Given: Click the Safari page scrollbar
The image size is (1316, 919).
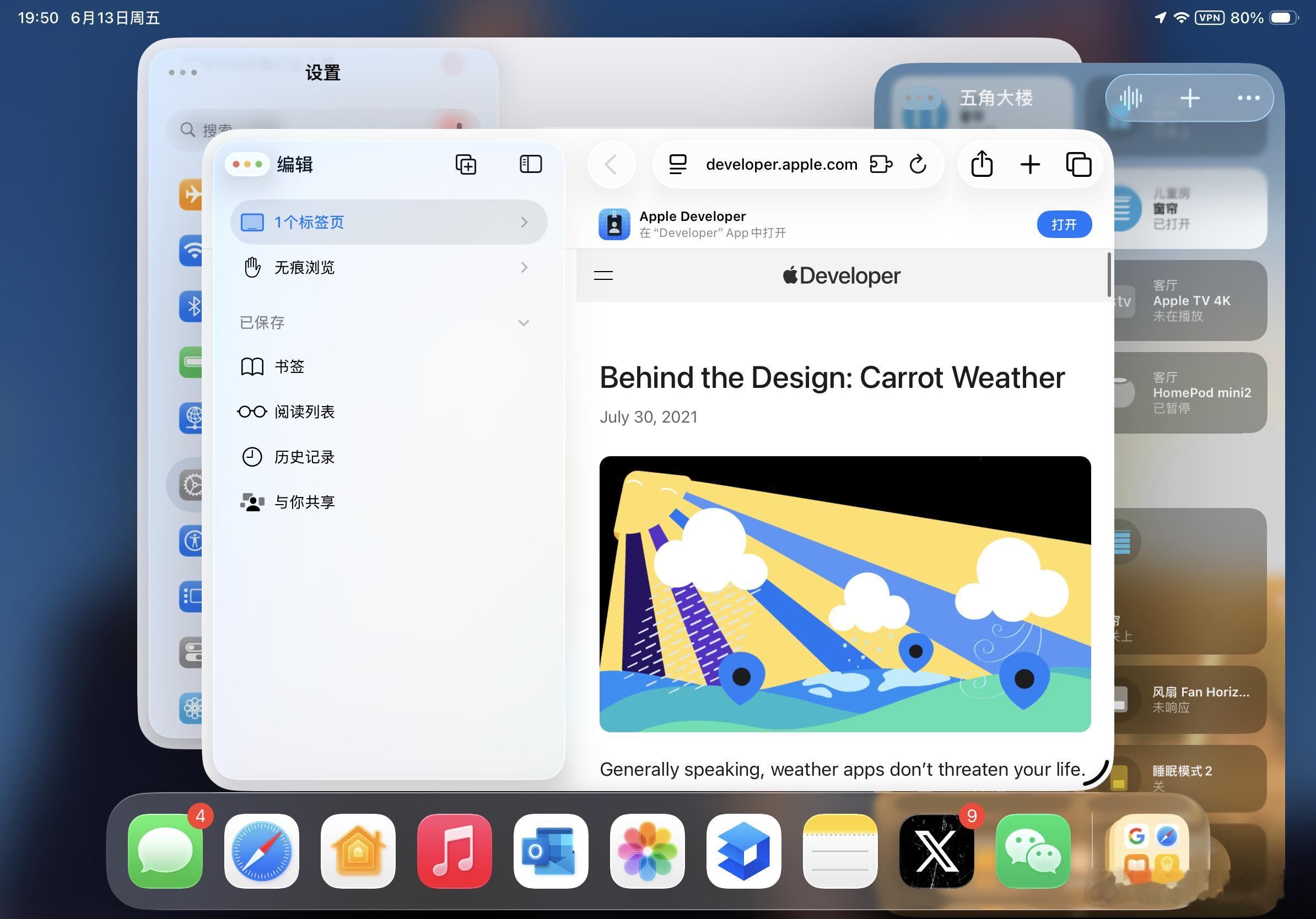Looking at the screenshot, I should click(1109, 275).
